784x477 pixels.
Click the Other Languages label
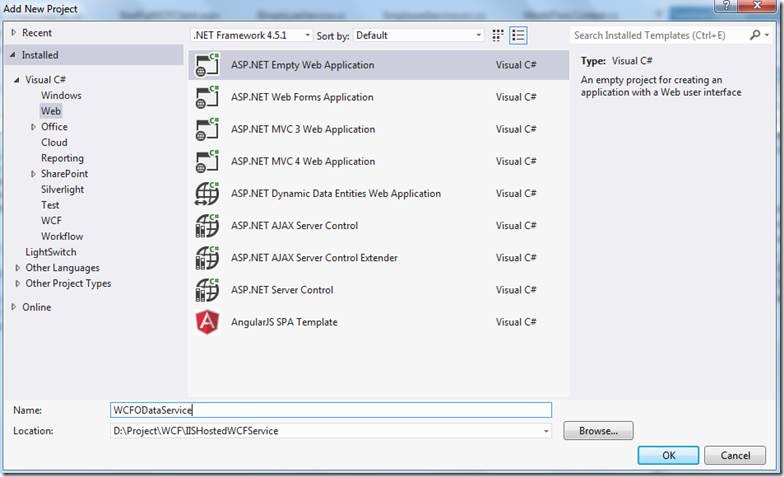point(62,268)
